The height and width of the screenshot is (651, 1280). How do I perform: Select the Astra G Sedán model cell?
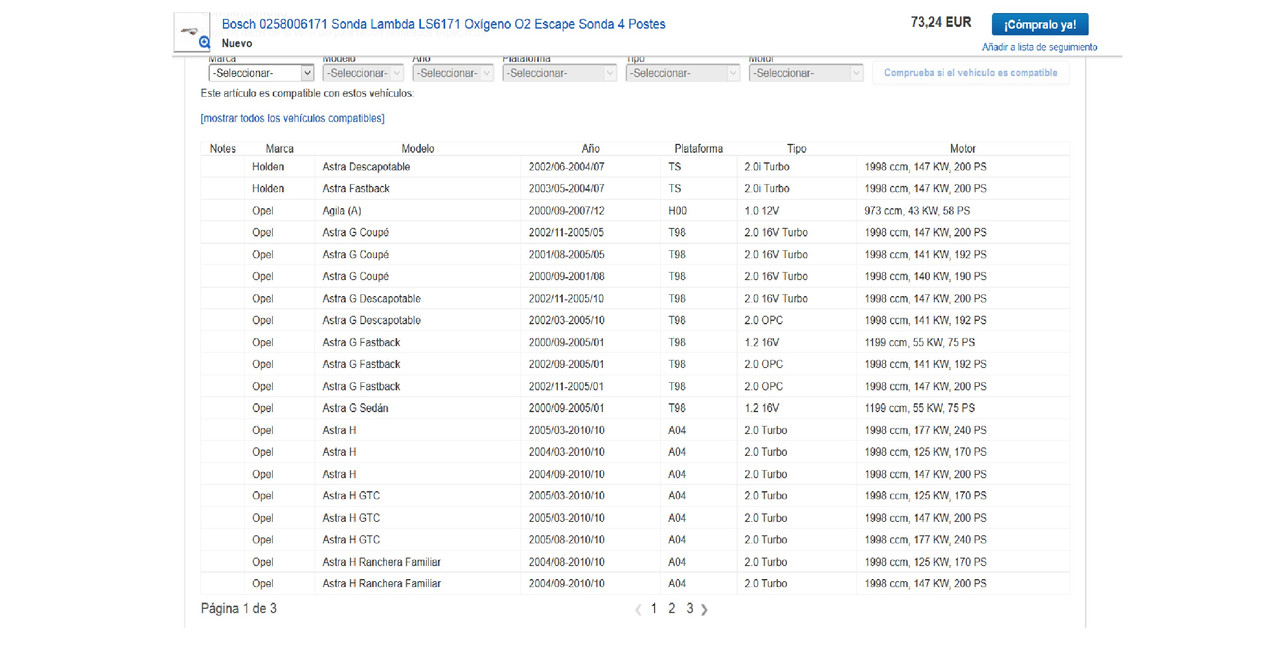point(355,408)
